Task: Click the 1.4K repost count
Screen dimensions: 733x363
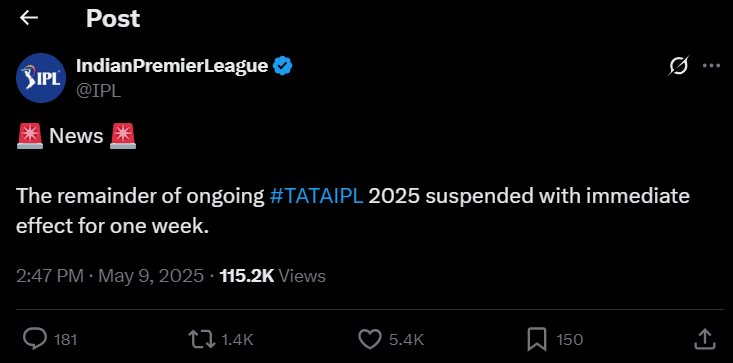Action: [x=237, y=340]
